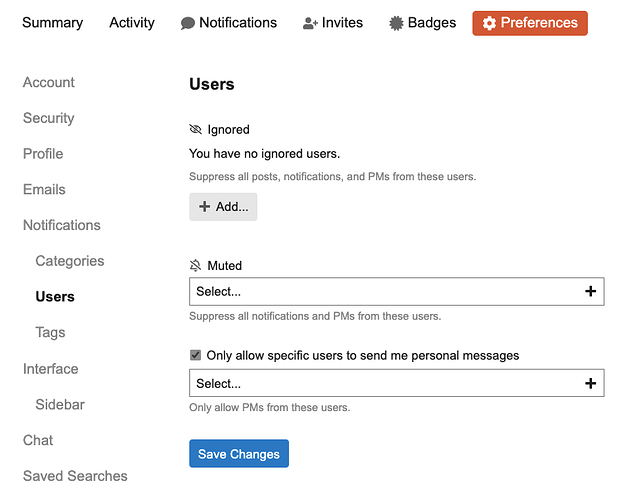Open Account preferences in sidebar
Viewport: 641px width, 500px height.
(49, 82)
